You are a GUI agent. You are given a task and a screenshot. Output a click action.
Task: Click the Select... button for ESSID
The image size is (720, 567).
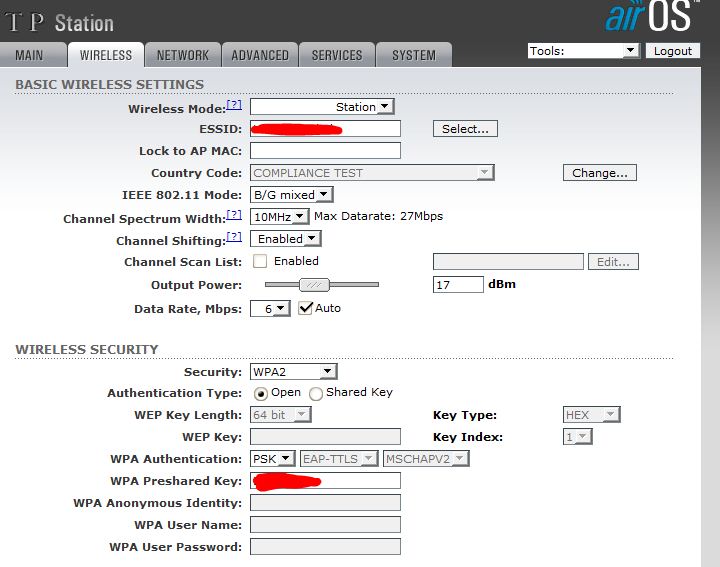465,129
